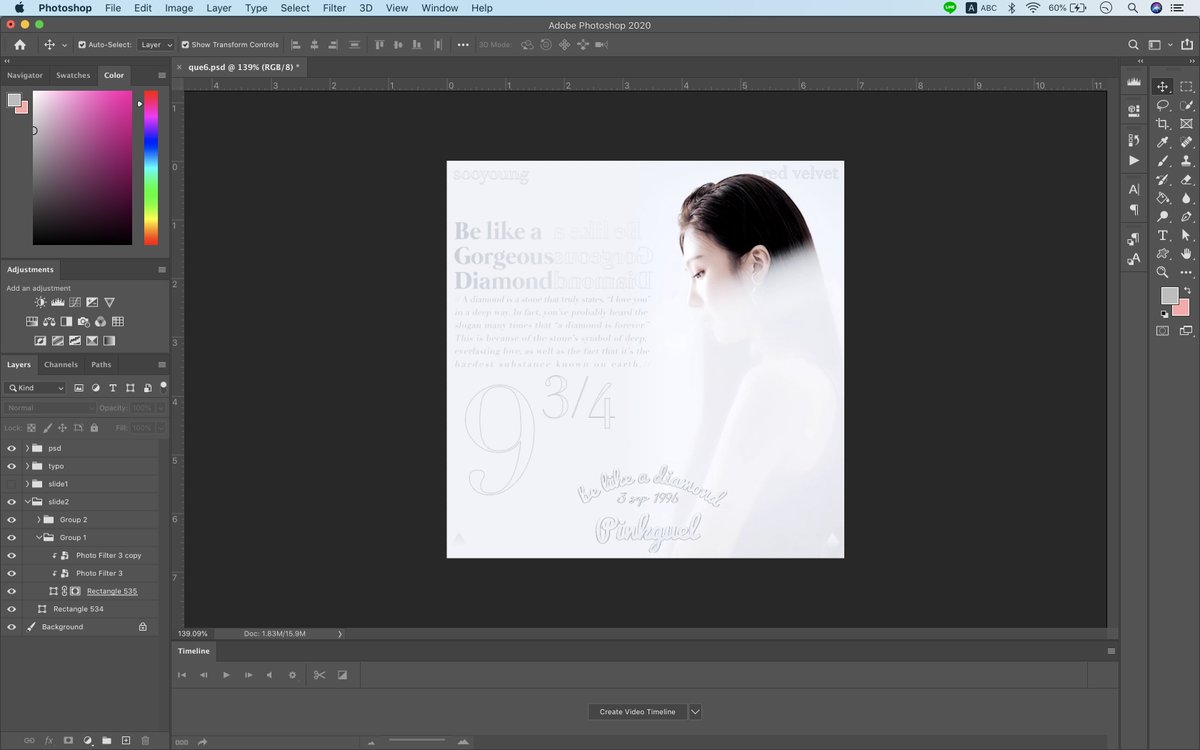
Task: Hide the Background layer
Action: pyautogui.click(x=12, y=627)
